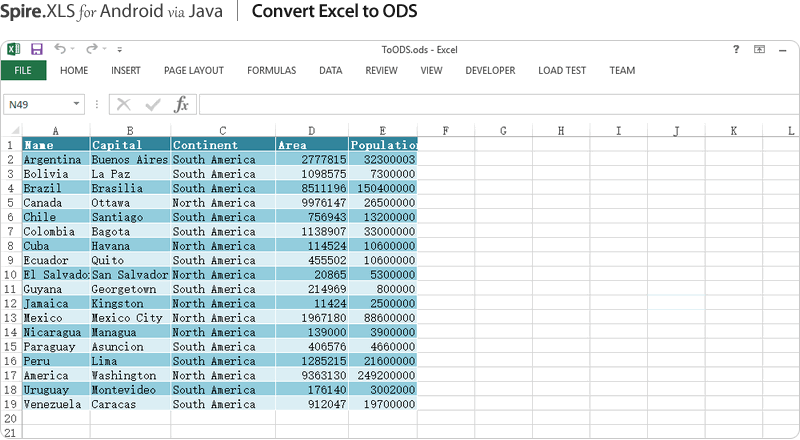
Task: Open the DEVELOPER ribbon tab
Action: coord(490,71)
